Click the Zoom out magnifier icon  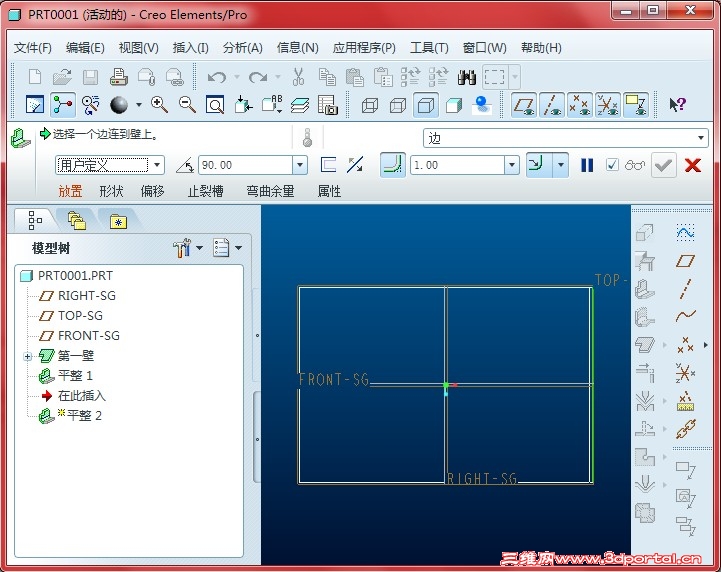[187, 105]
